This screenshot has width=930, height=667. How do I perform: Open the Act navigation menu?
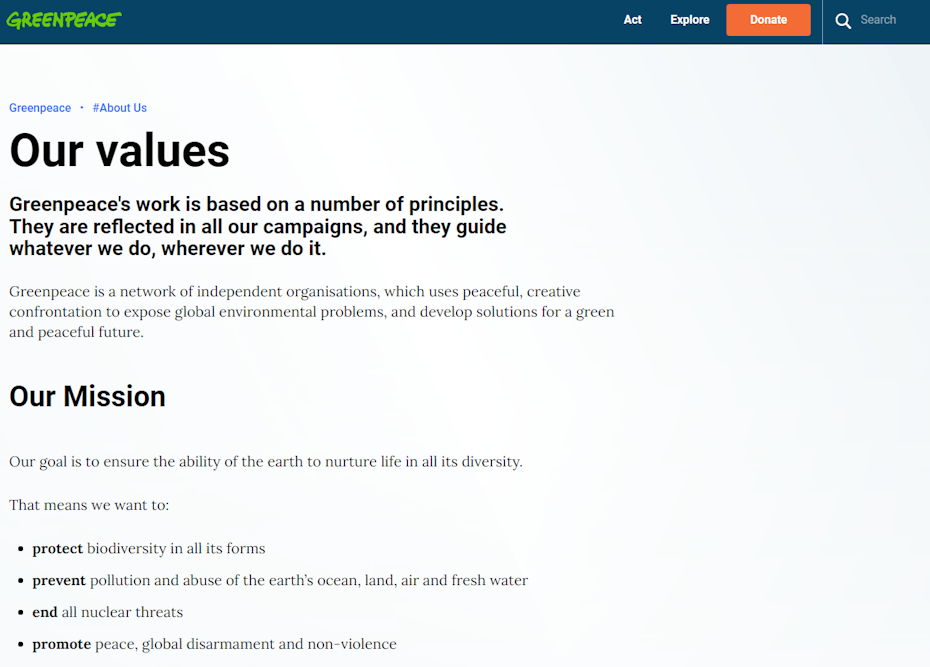click(632, 20)
